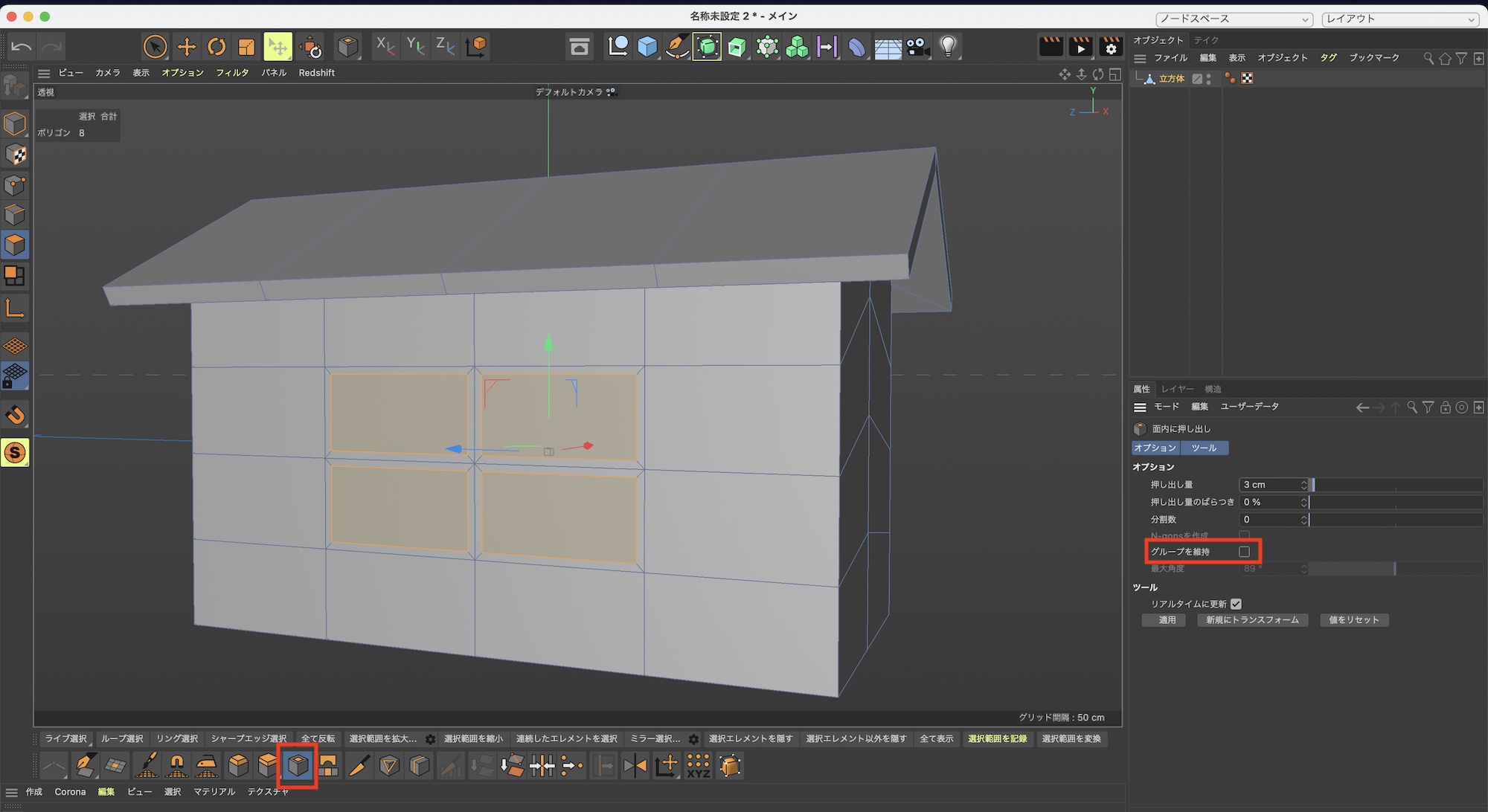The height and width of the screenshot is (812, 1488).
Task: Open render settings clapperboard gear icon
Action: (x=1111, y=47)
